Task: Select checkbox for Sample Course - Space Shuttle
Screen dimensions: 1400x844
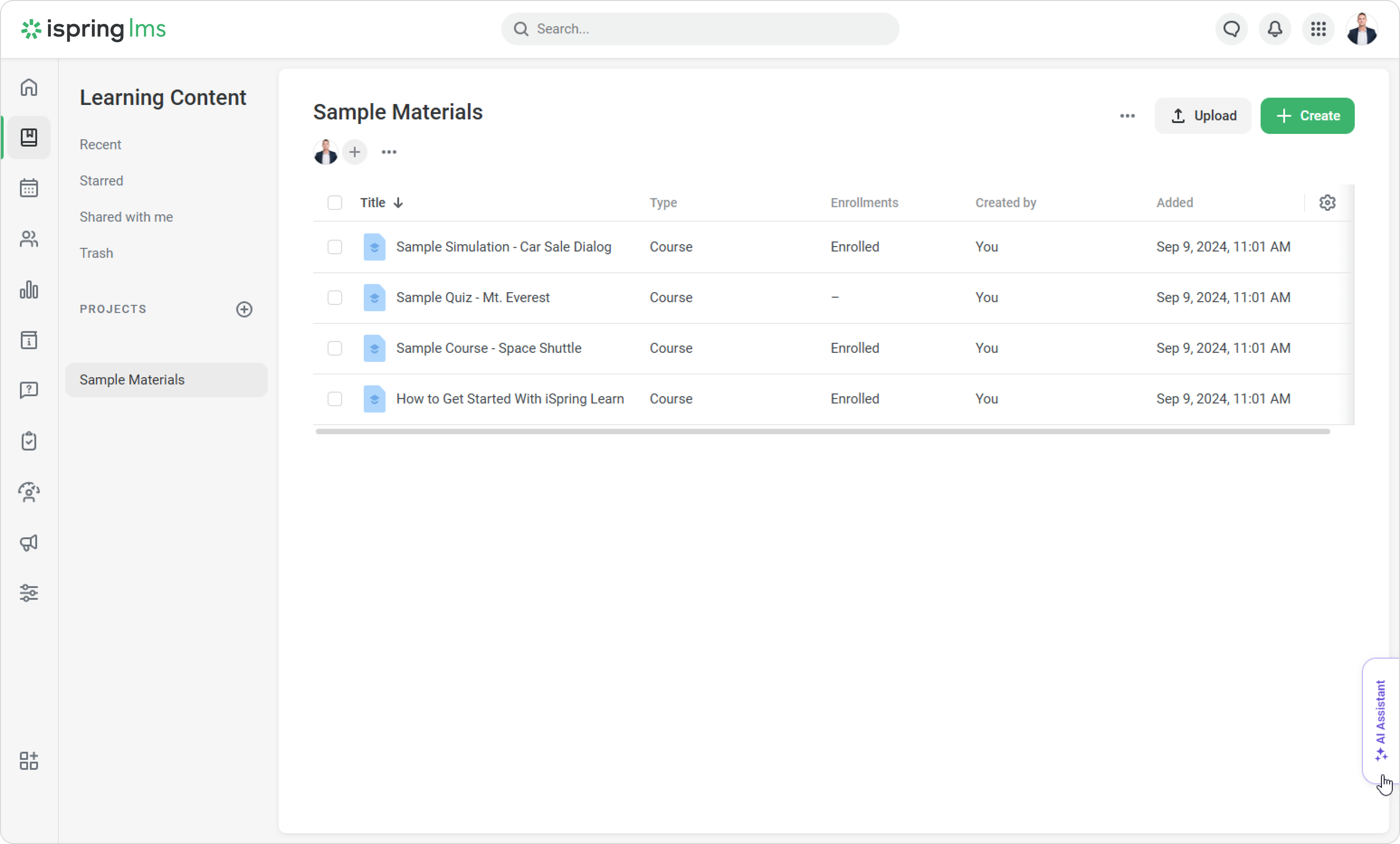Action: (x=335, y=348)
